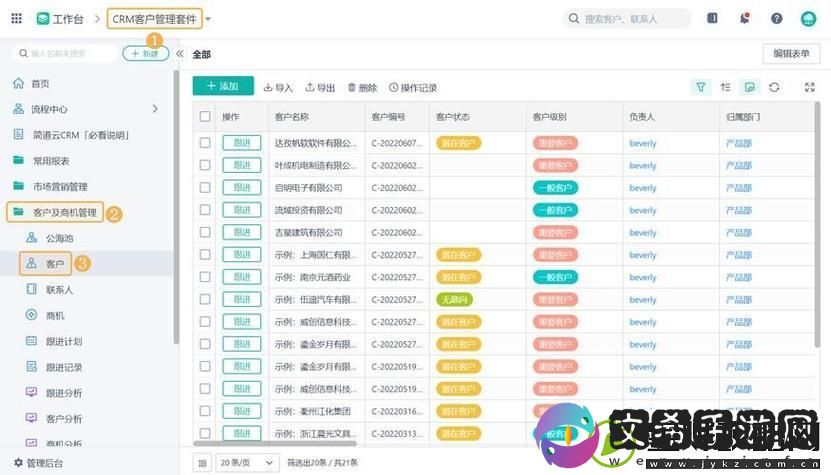Image resolution: width=831 pixels, height=475 pixels.
Task: Enter fullscreen table view
Action: coord(810,87)
